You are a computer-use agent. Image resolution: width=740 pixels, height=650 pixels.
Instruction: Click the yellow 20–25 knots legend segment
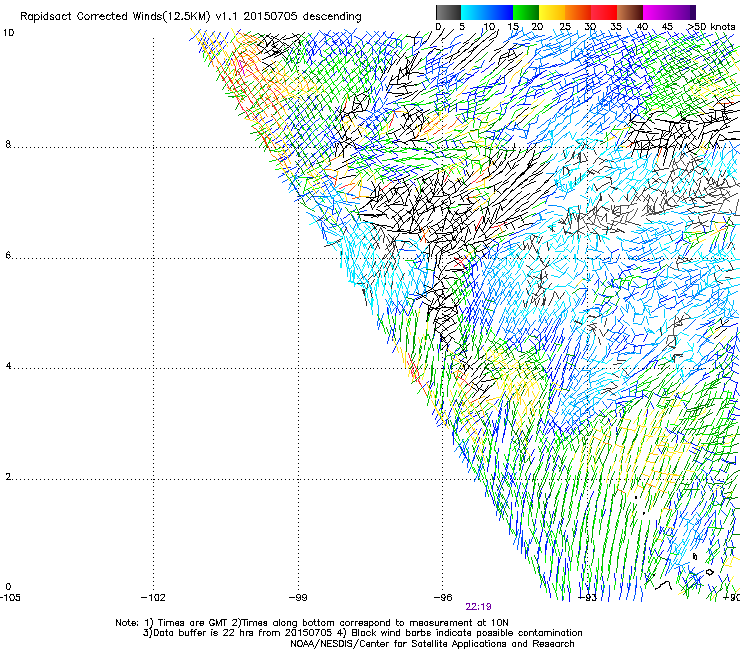click(x=552, y=12)
